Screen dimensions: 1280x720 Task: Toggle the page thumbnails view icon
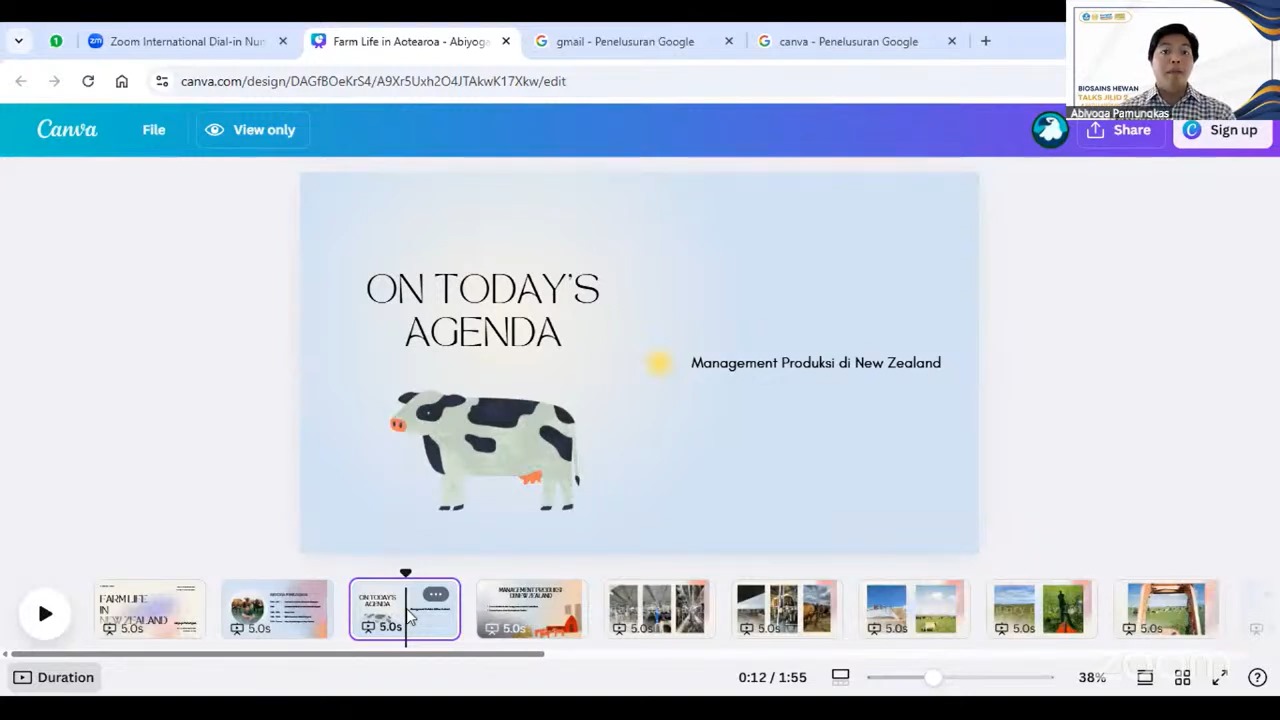tap(1145, 677)
